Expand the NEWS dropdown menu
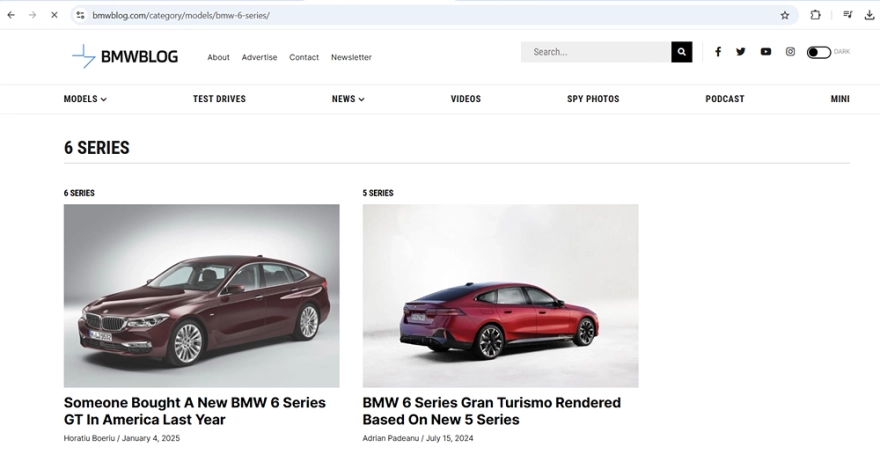This screenshot has width=880, height=469. pyautogui.click(x=348, y=99)
